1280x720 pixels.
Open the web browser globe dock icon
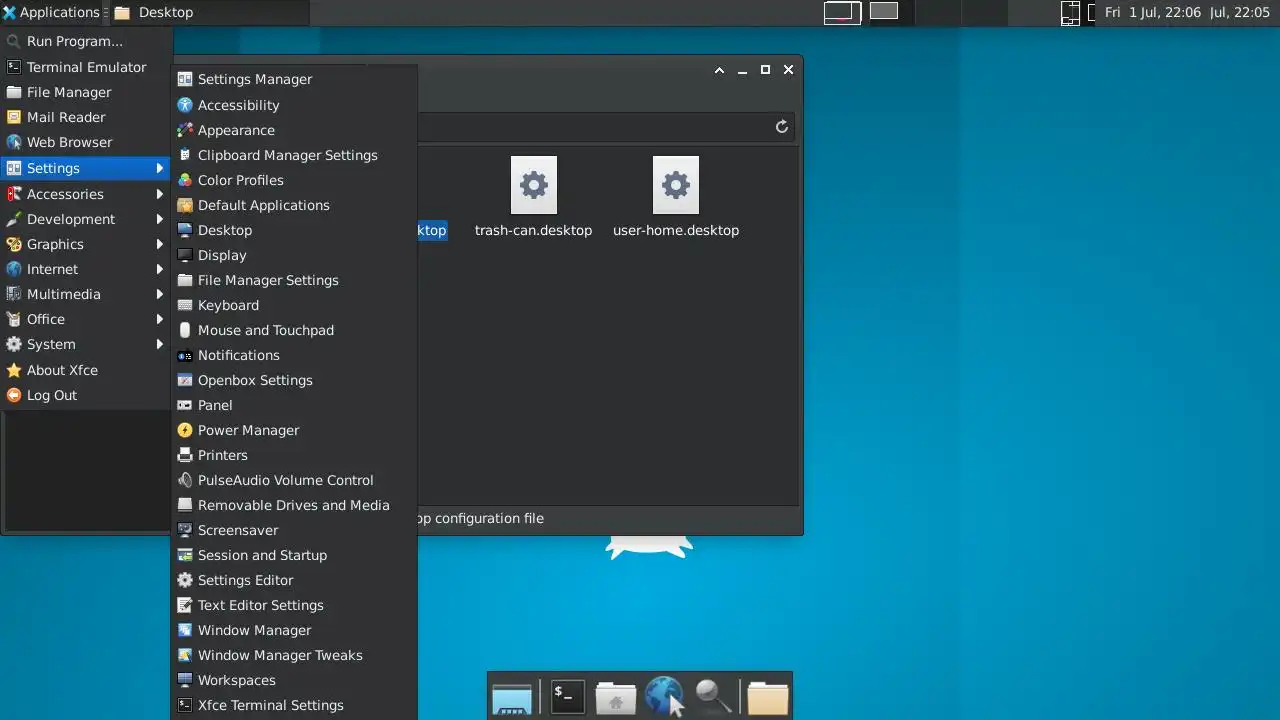(664, 696)
